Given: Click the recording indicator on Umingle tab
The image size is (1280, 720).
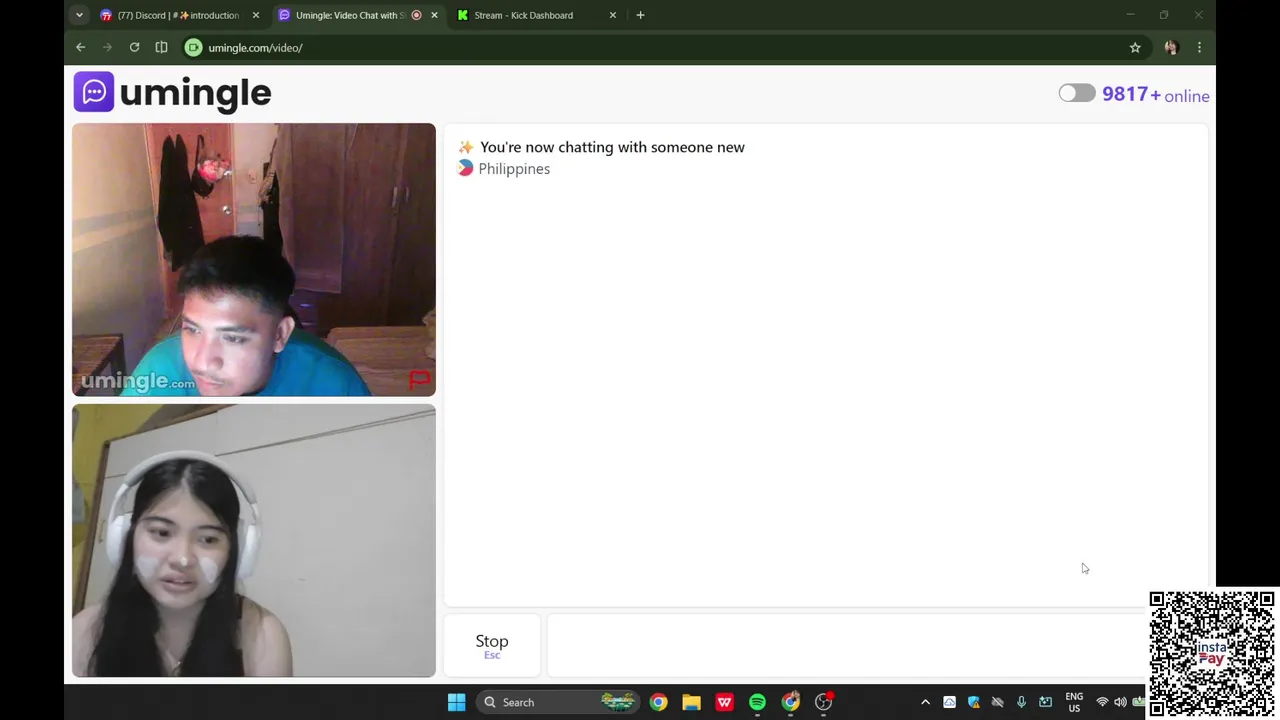Looking at the screenshot, I should 416,15.
